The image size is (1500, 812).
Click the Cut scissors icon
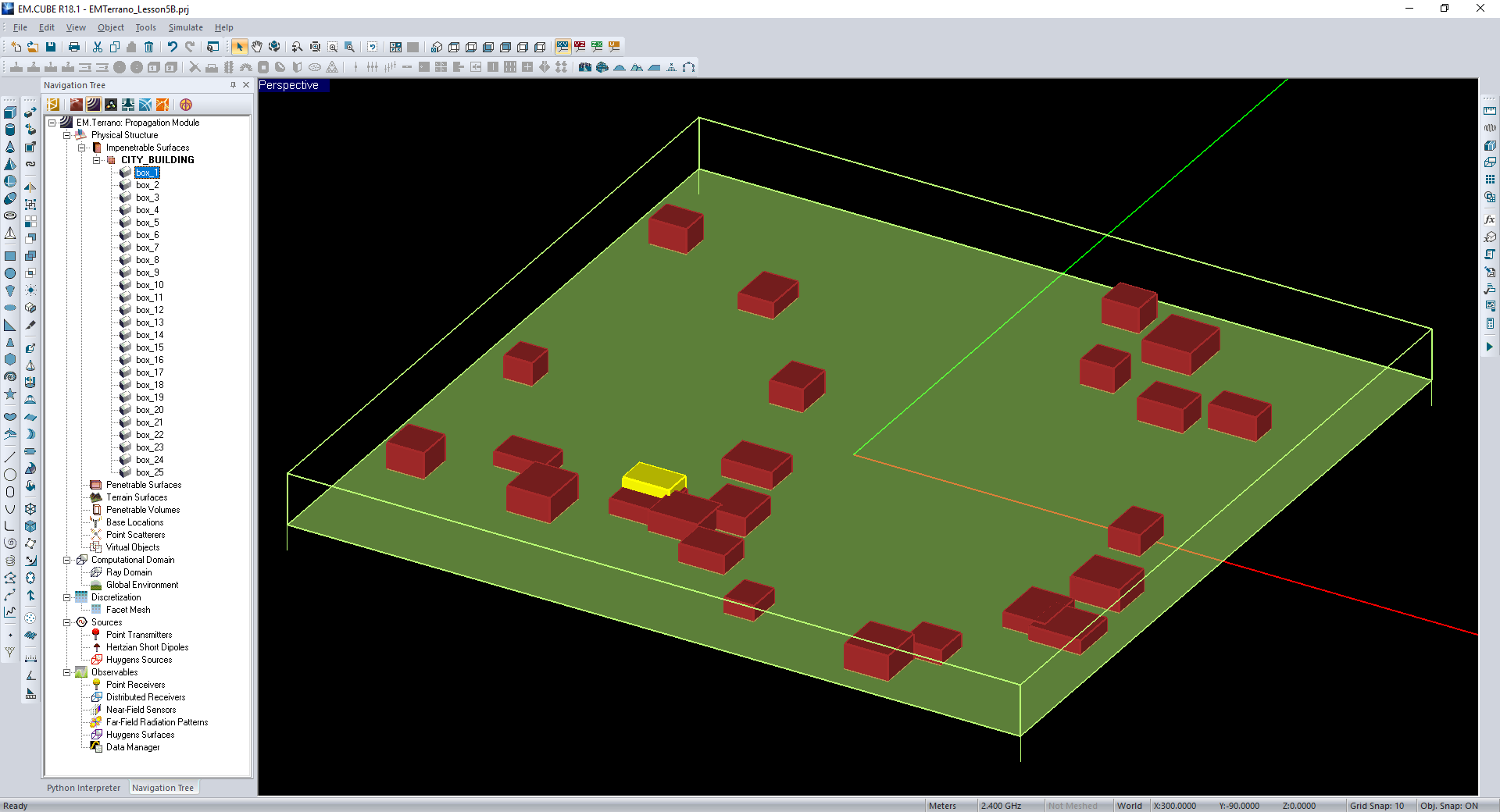click(98, 47)
